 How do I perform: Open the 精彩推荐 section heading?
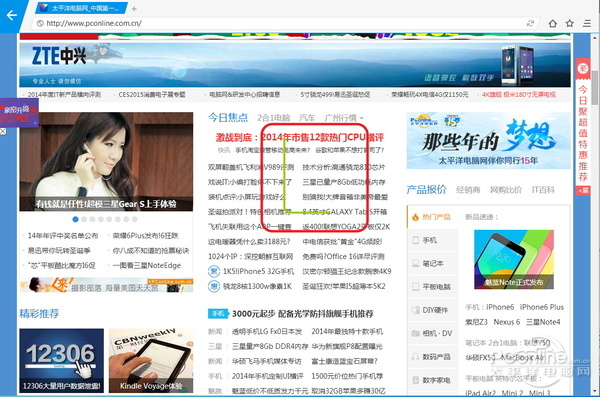(39, 314)
